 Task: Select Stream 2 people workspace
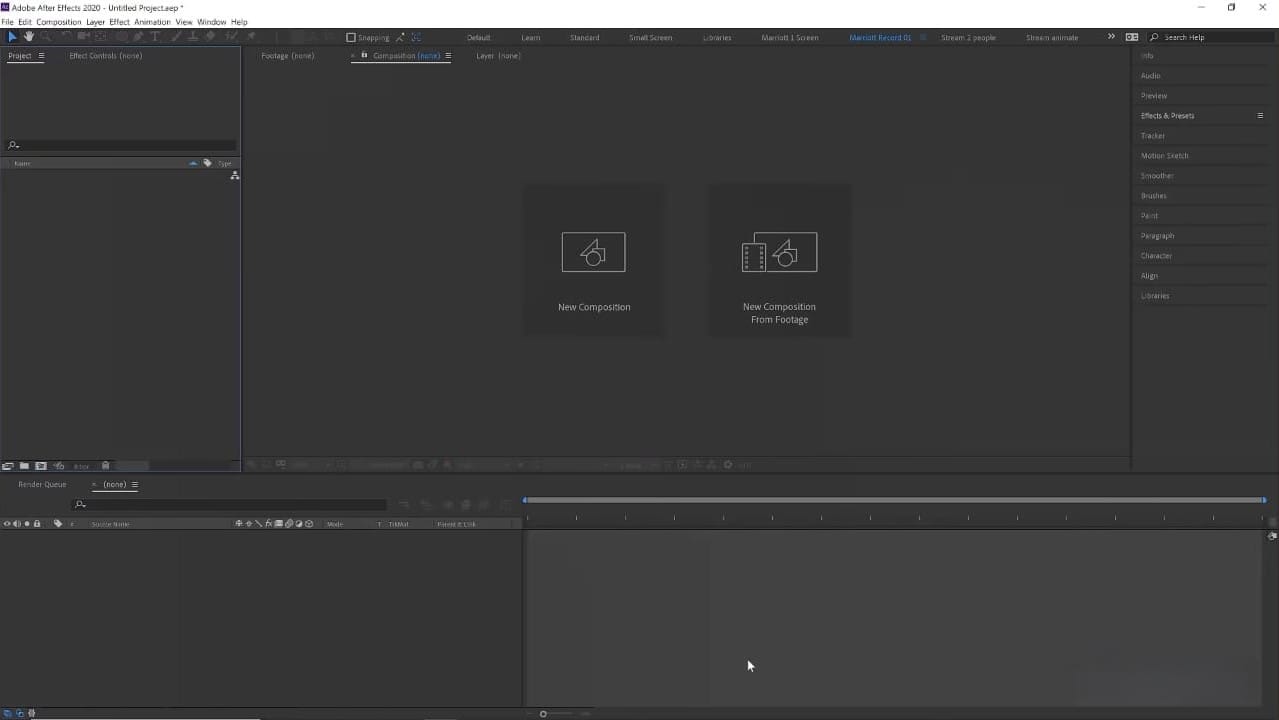(x=968, y=38)
